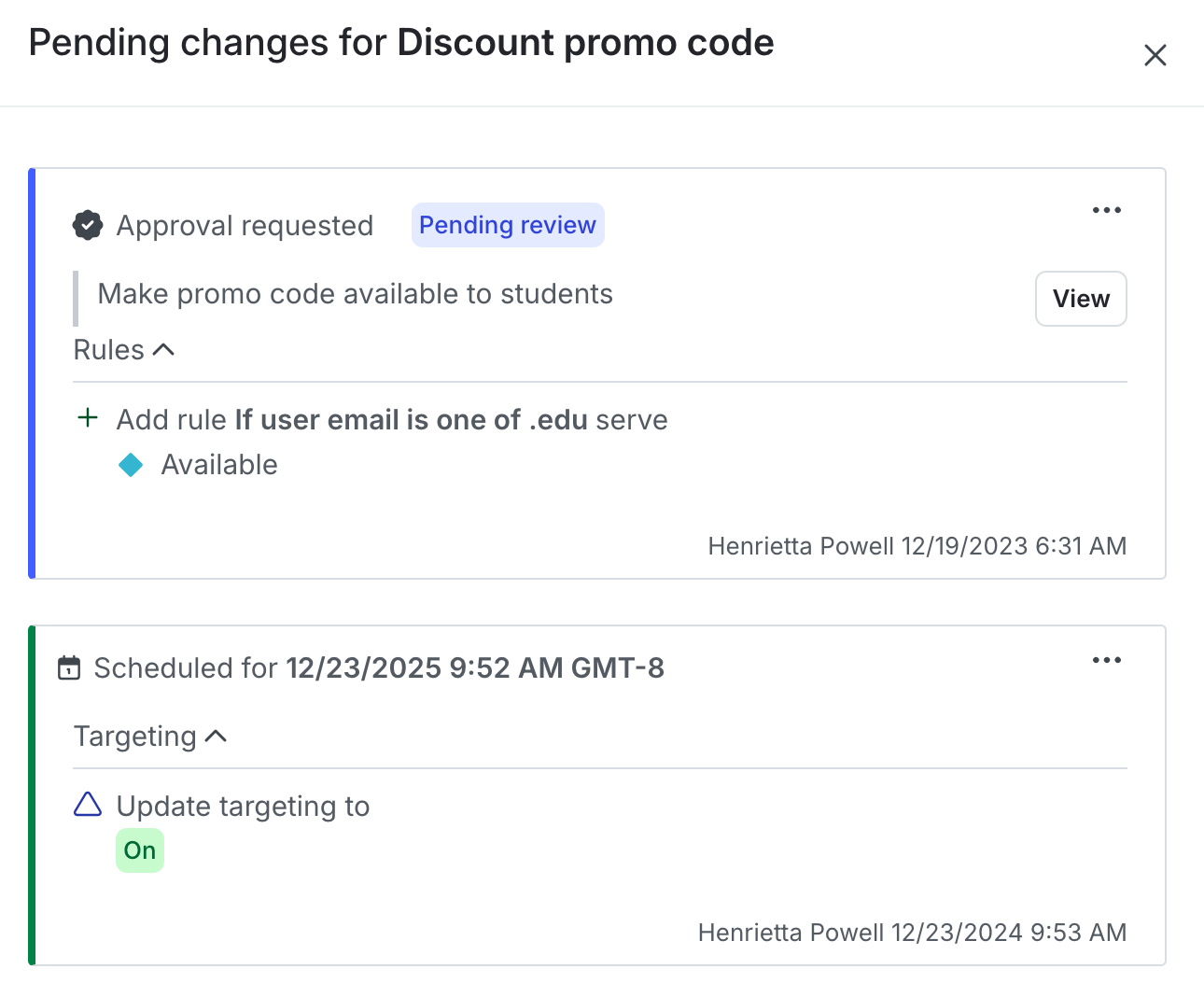The image size is (1204, 997).
Task: Click Henrietta Powell 12/19/2023 timestamp
Action: [917, 546]
